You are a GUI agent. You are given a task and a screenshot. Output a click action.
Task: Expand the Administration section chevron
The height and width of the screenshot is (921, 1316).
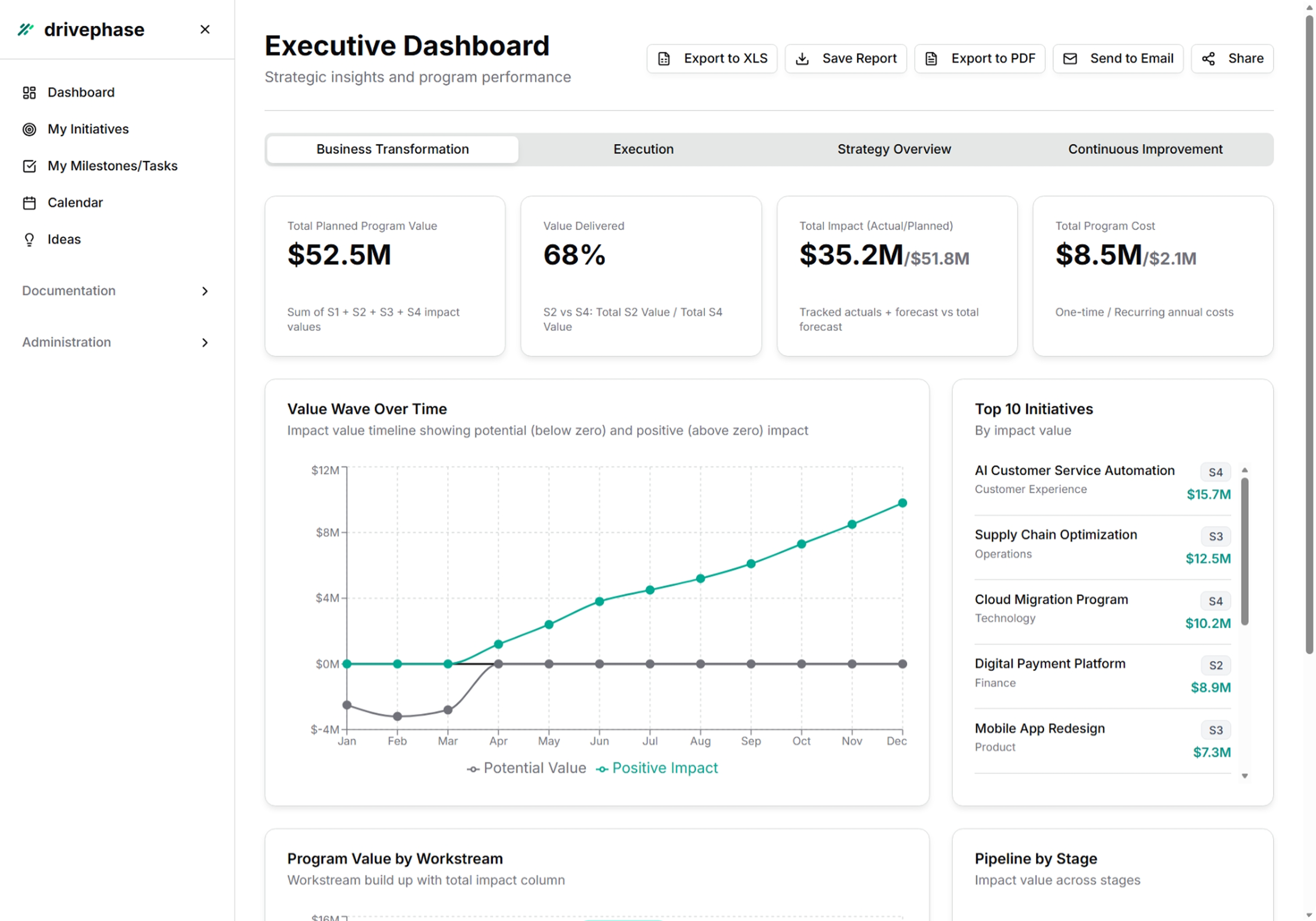204,343
